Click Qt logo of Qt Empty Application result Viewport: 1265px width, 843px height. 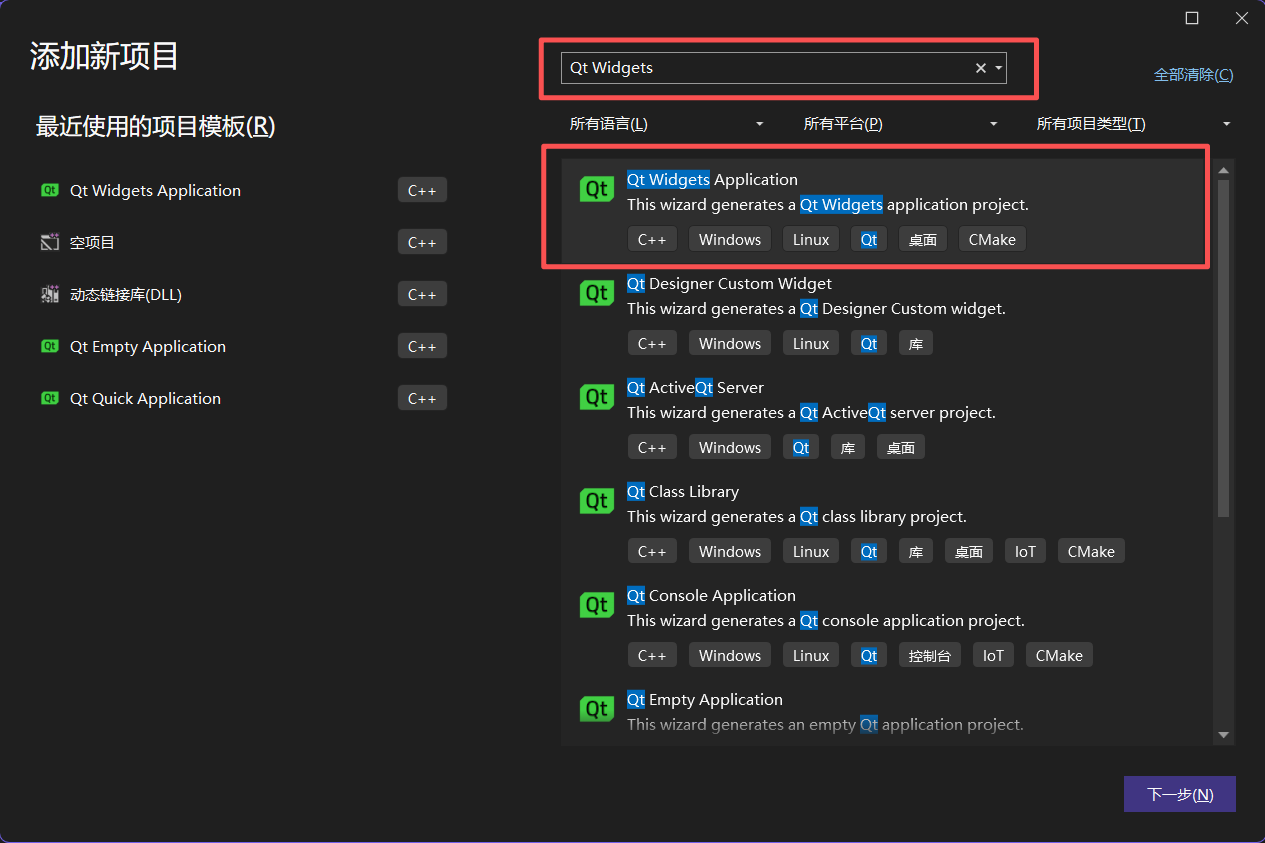597,709
